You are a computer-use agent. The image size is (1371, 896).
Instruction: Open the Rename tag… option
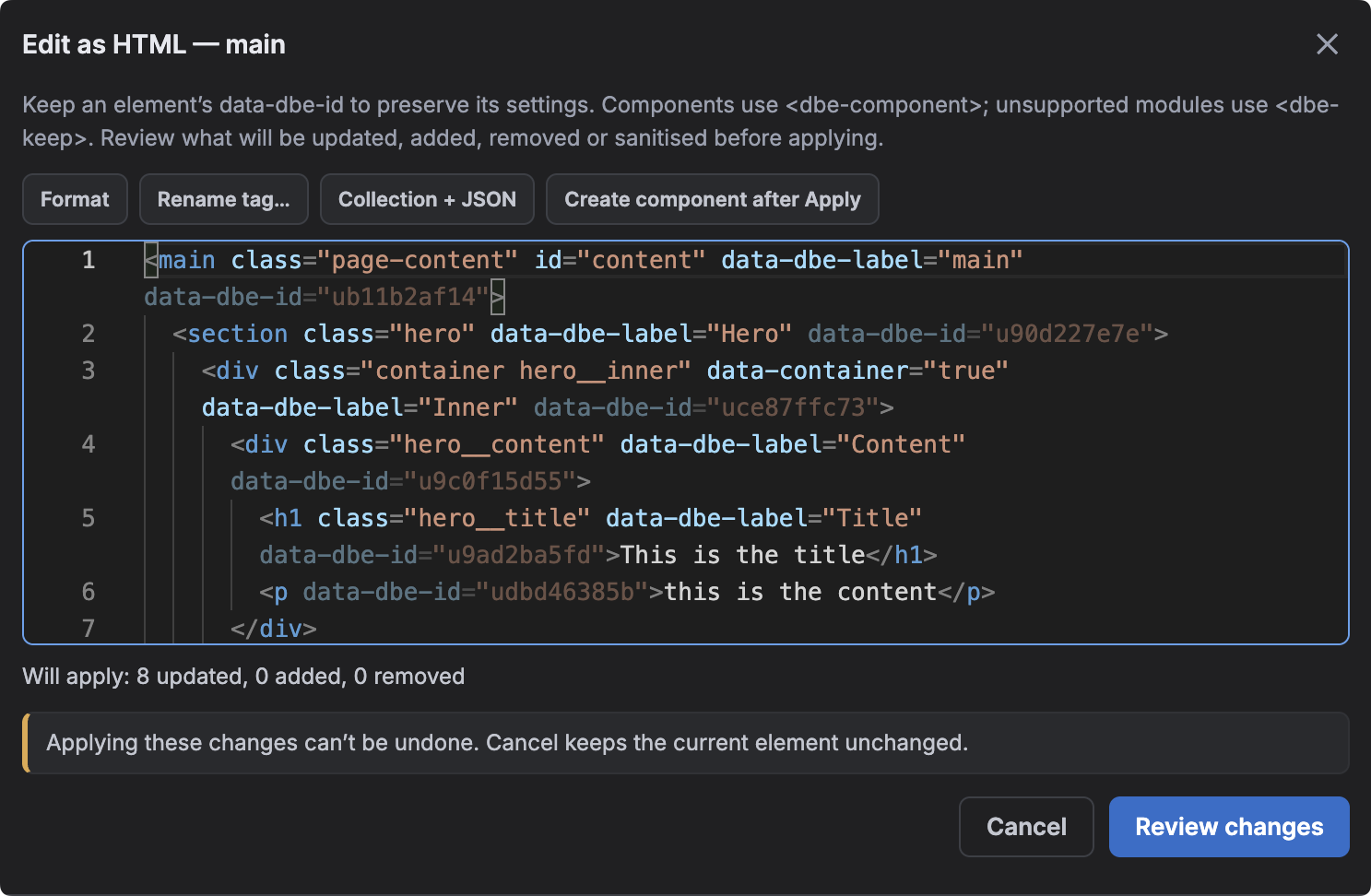pos(224,199)
